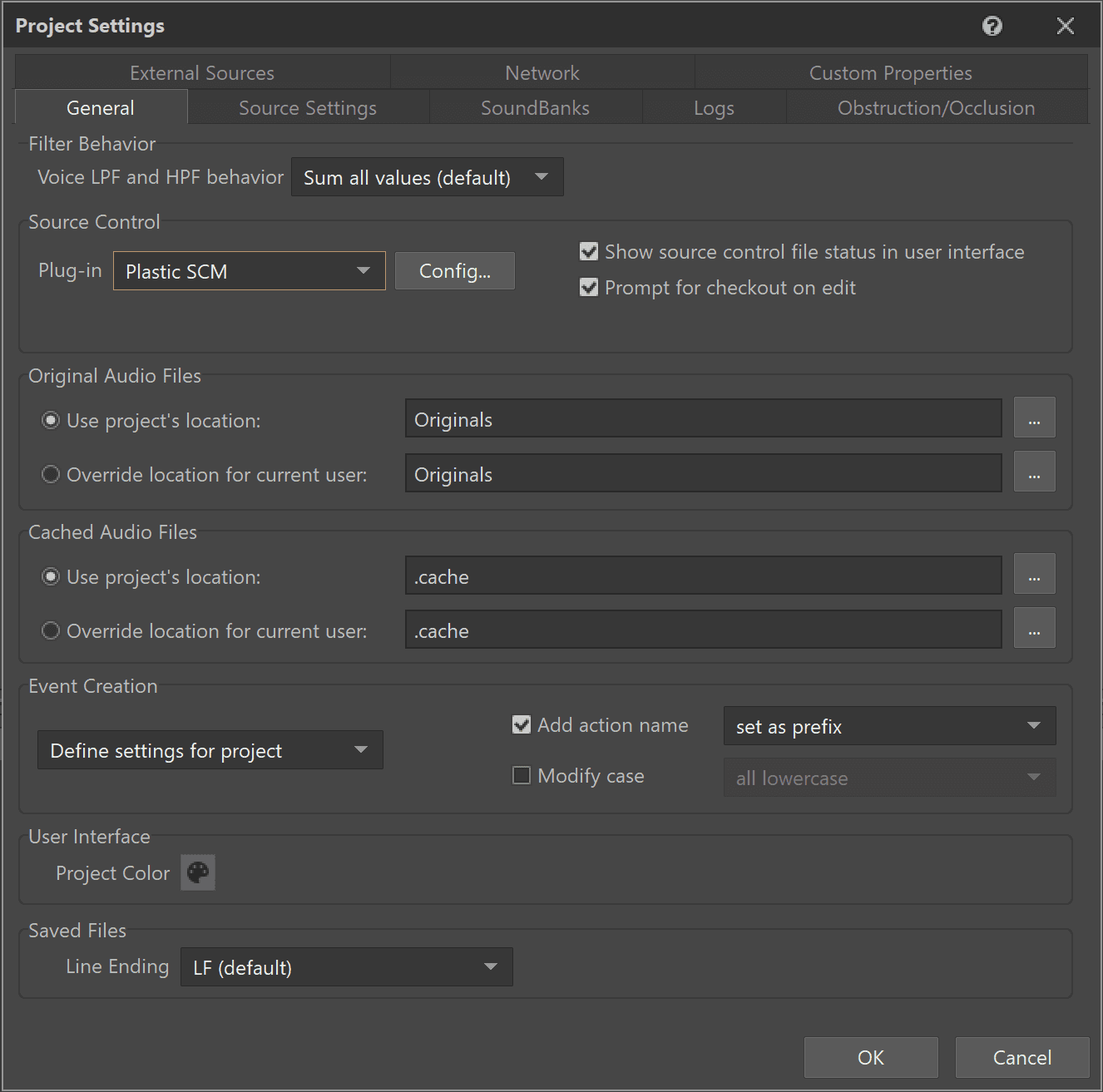1103x1092 pixels.
Task: Open the Obstruction/Occlusion tab
Action: [x=936, y=108]
